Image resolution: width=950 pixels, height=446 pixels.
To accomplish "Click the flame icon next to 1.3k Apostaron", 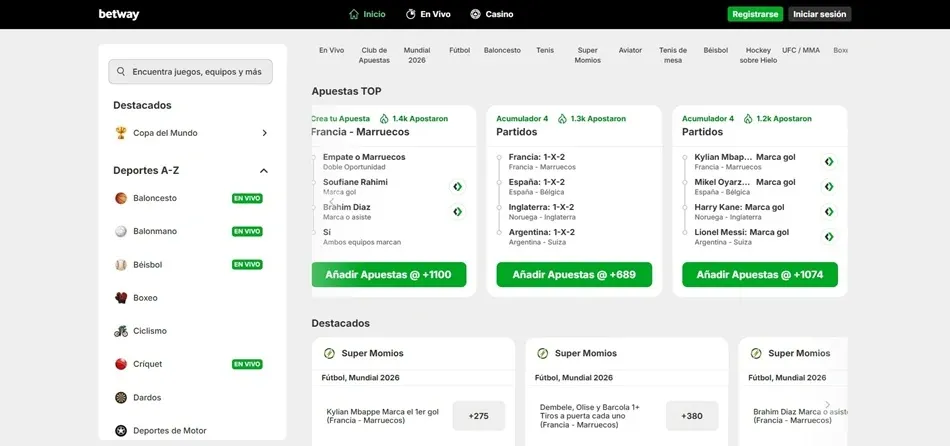I will tap(562, 119).
